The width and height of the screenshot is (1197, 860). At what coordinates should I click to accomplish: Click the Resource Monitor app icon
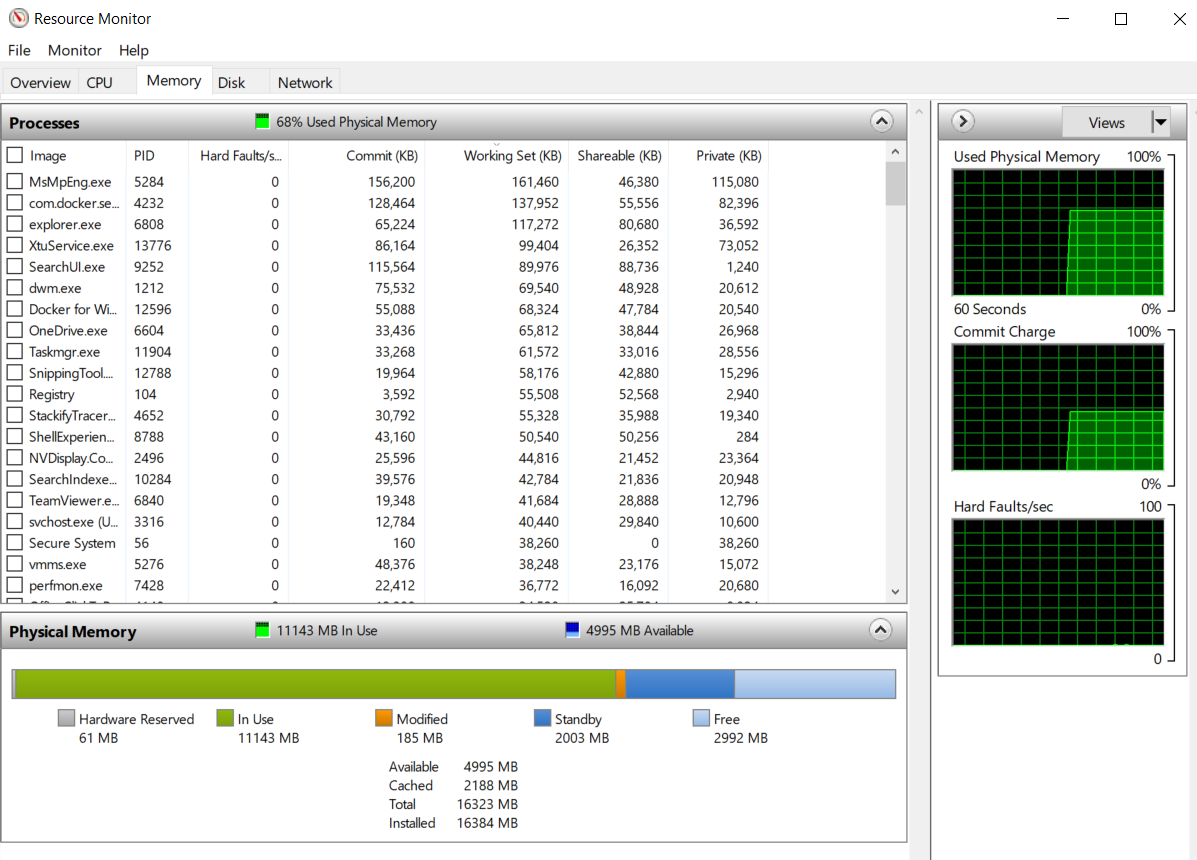click(x=18, y=18)
